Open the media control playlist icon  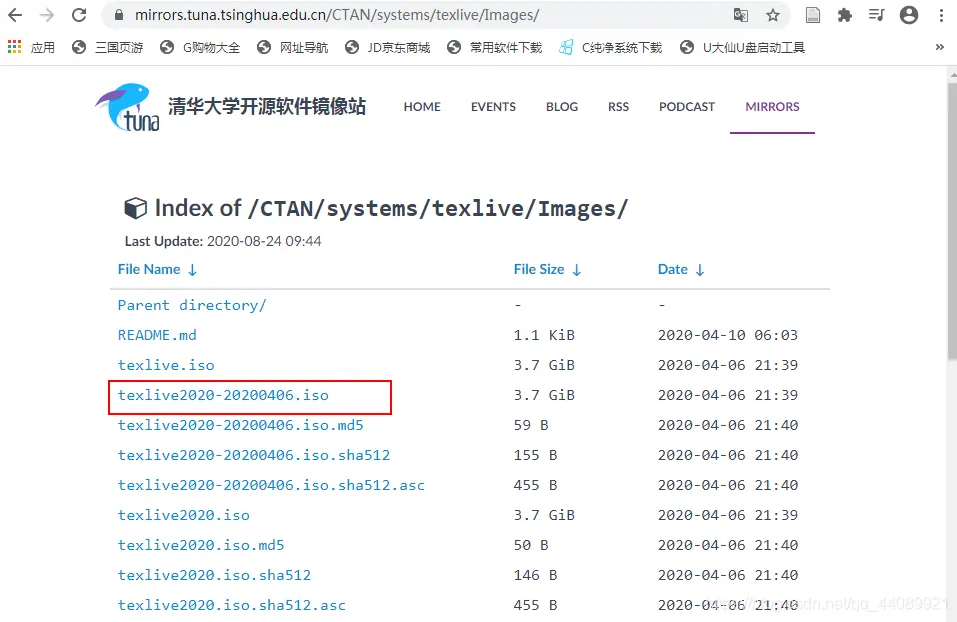click(x=876, y=15)
